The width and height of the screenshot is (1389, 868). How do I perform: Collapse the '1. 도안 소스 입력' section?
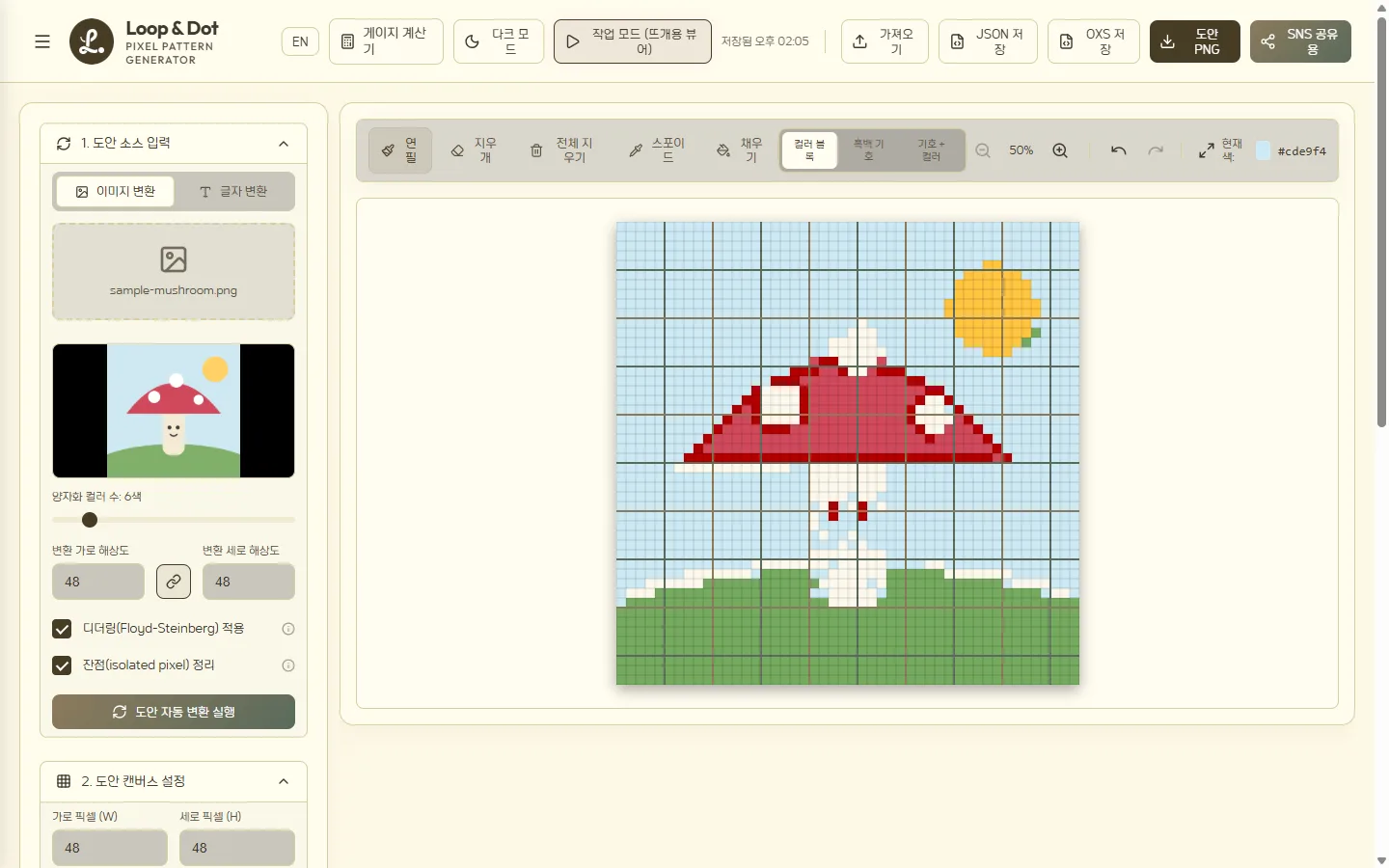(284, 144)
